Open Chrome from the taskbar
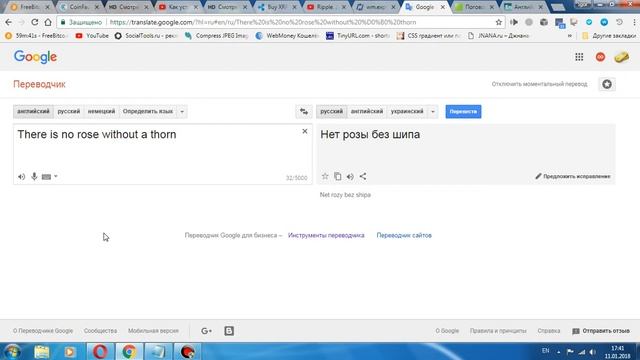 (x=129, y=351)
